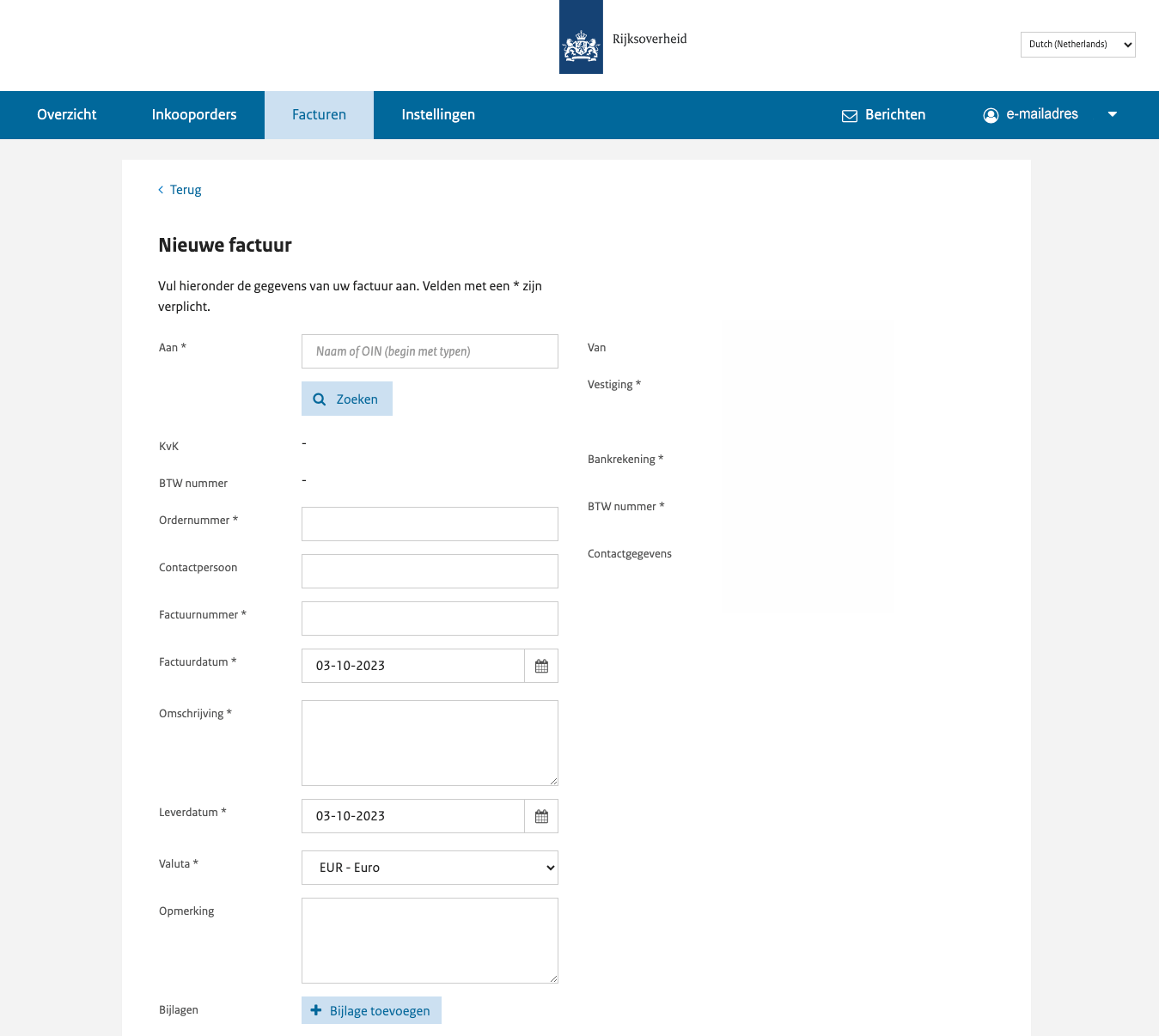This screenshot has height=1036, width=1159.
Task: Click the Bankrekening * label
Action: [x=625, y=460]
